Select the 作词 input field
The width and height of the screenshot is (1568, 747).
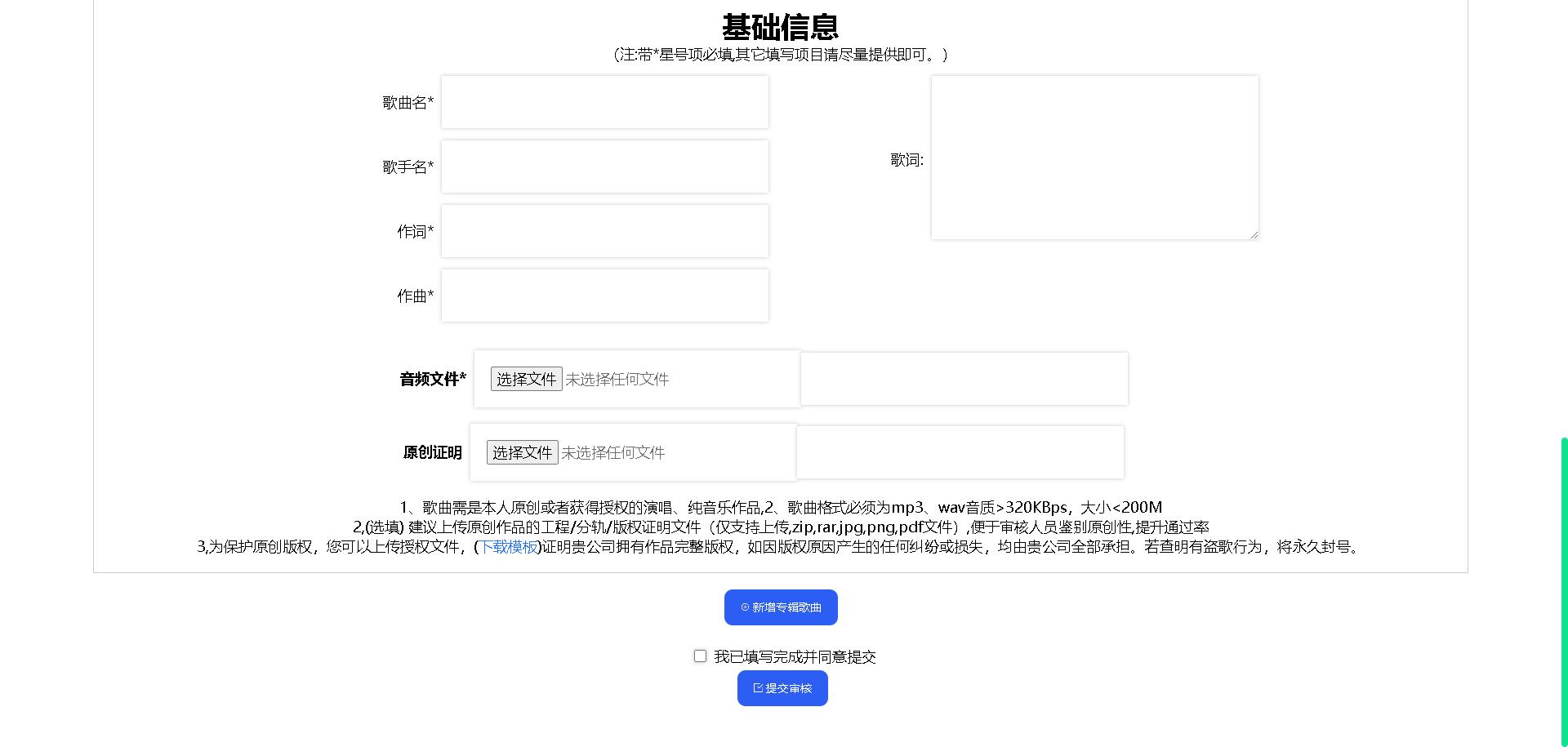click(x=604, y=231)
